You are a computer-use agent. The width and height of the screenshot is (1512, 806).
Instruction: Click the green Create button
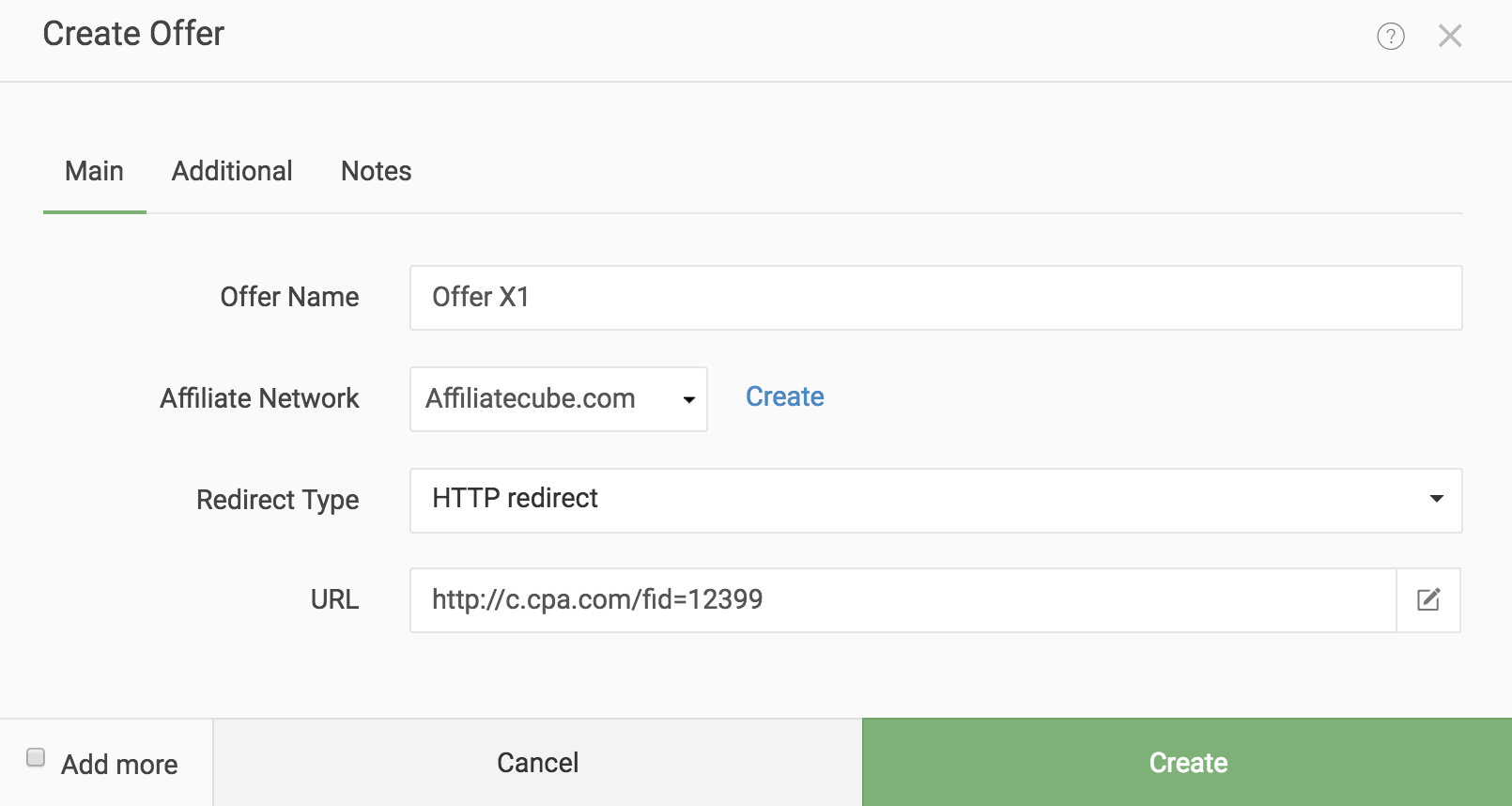tap(1187, 763)
